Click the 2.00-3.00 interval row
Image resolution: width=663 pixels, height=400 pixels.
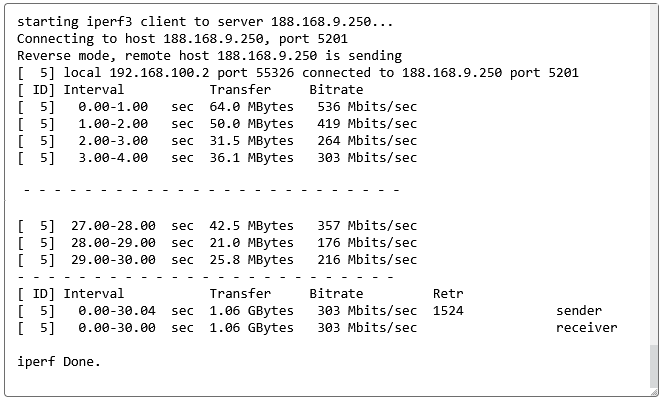[x=109, y=141]
